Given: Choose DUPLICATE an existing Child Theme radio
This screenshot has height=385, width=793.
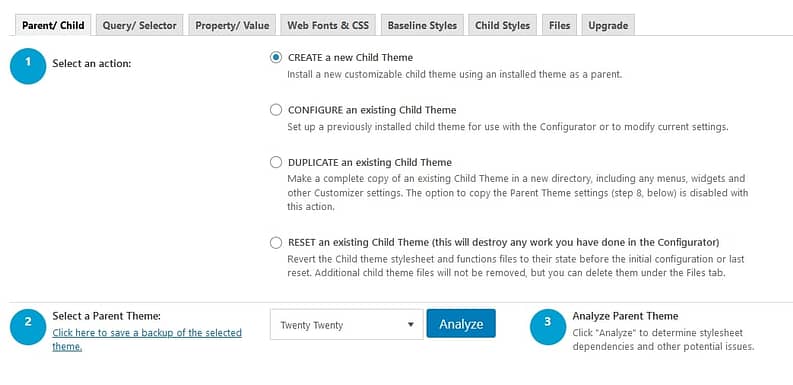Looking at the screenshot, I should (276, 162).
